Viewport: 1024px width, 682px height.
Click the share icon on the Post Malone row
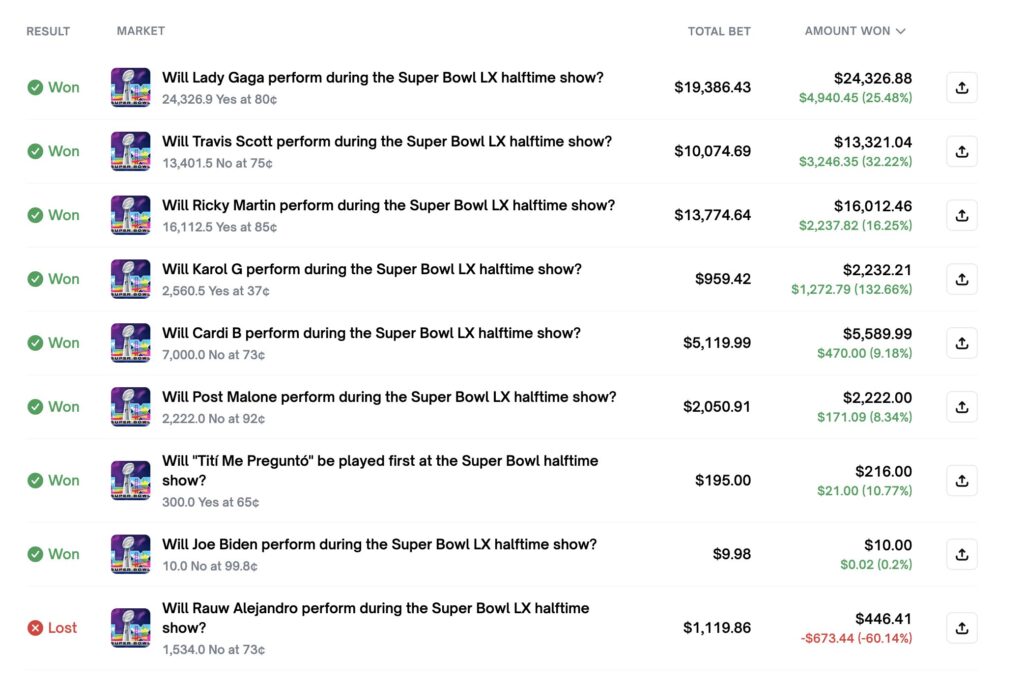tap(961, 407)
